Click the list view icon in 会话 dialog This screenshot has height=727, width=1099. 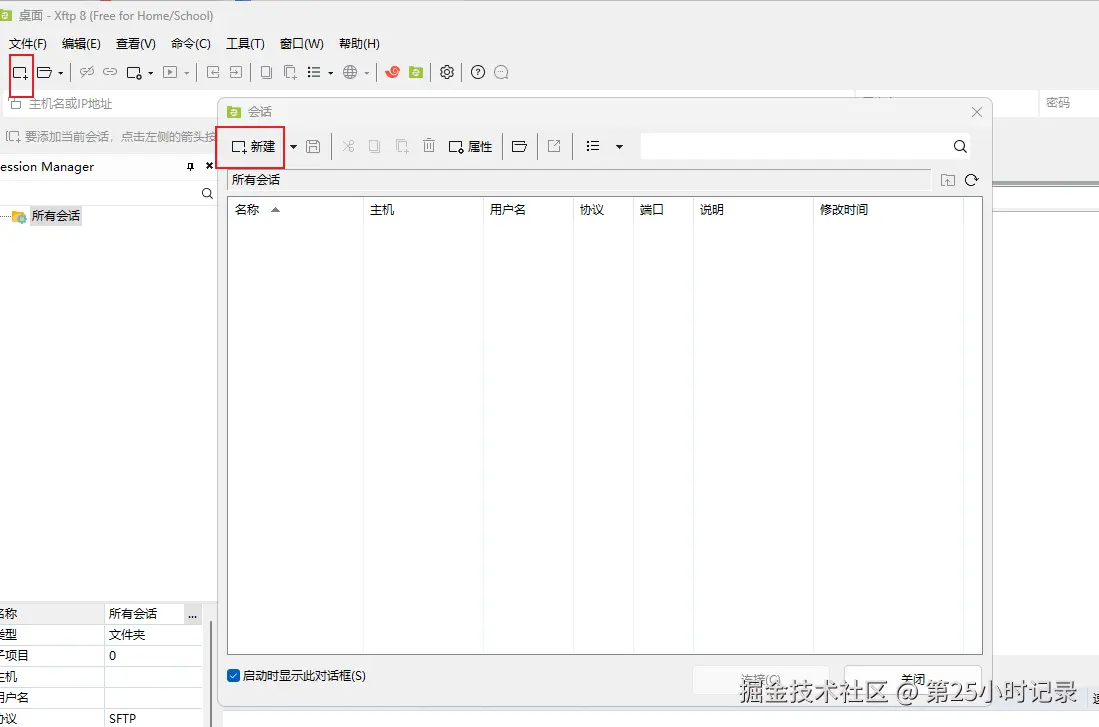(593, 146)
